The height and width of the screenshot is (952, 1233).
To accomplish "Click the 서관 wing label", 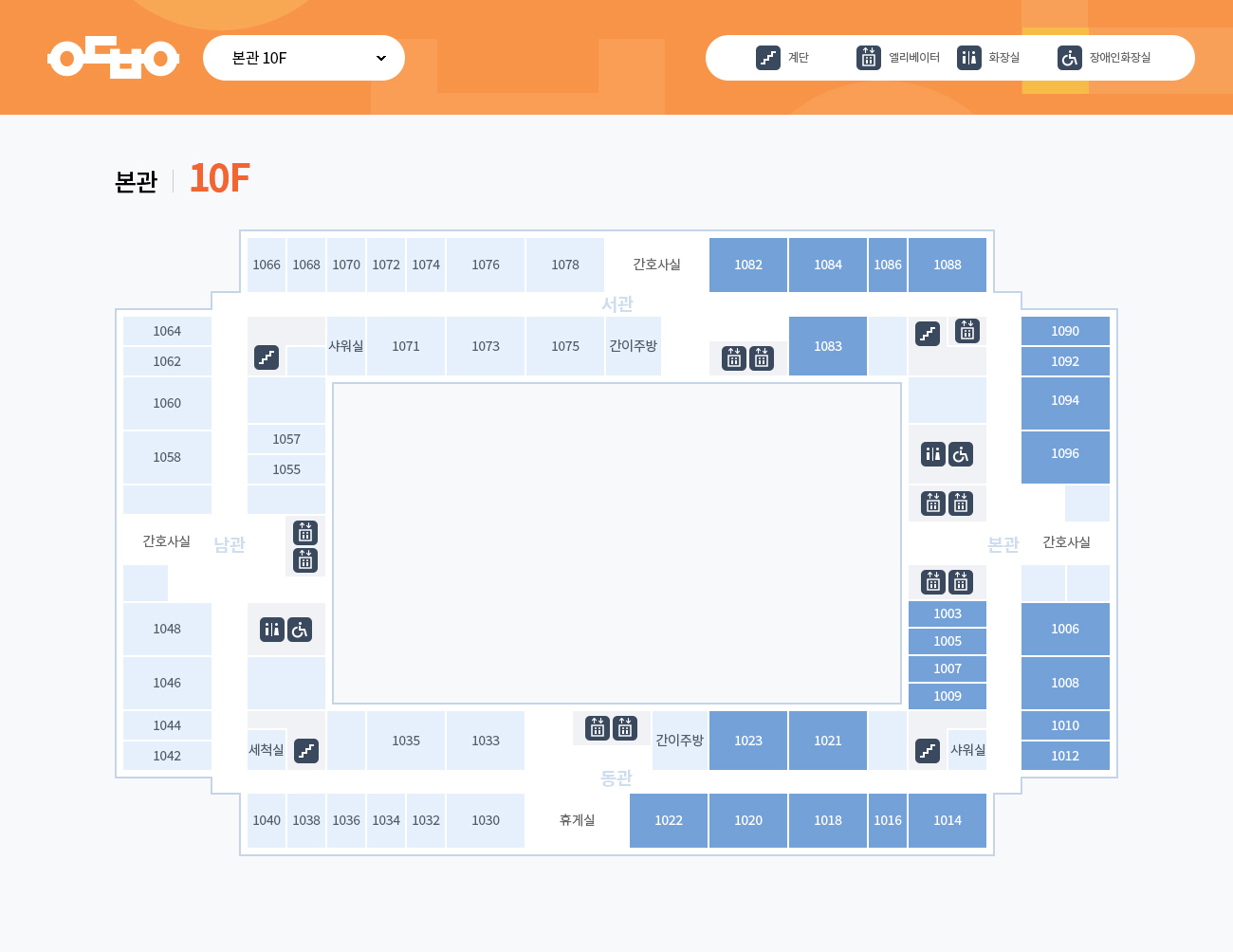I will coord(617,304).
